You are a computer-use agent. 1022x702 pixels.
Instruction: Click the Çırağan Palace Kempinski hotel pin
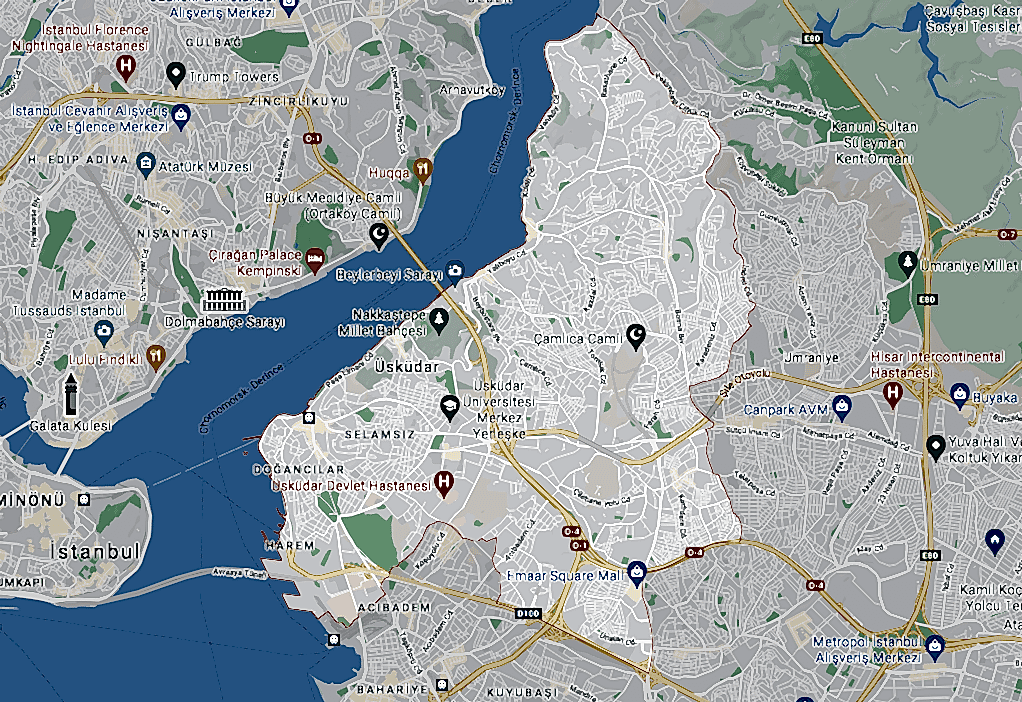(315, 259)
